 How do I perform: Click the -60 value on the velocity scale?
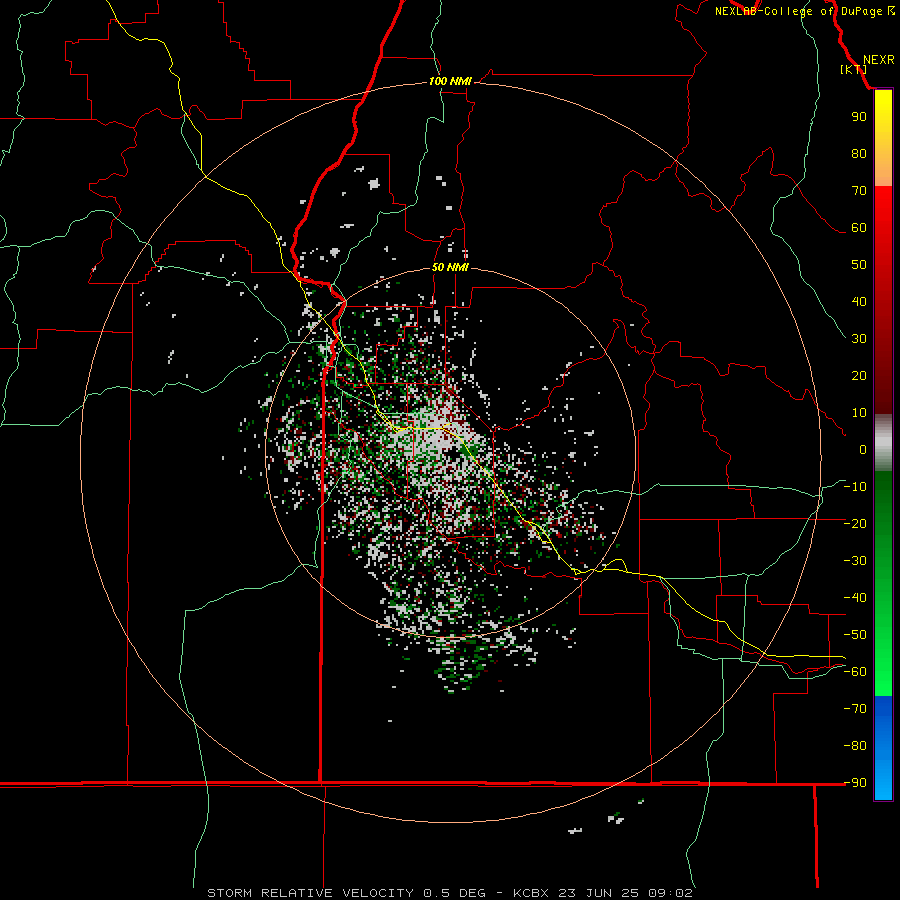tap(855, 672)
